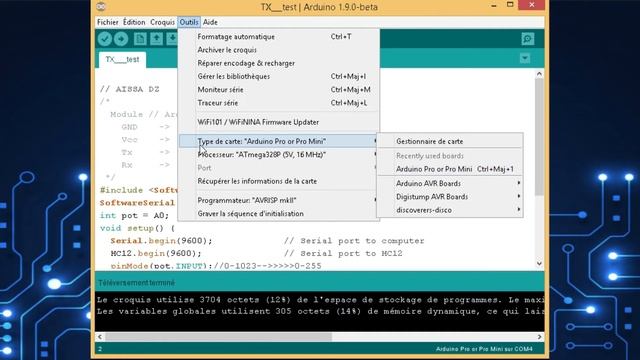Choose Formatage automatique
The height and width of the screenshot is (360, 640).
278,37
